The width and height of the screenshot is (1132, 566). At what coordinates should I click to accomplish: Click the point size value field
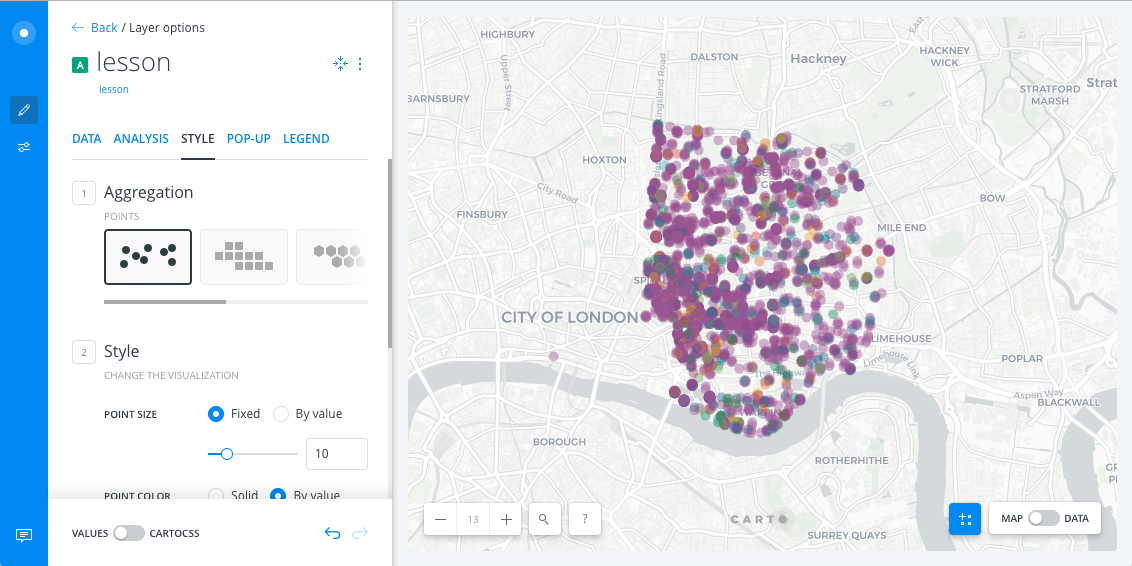coord(337,454)
